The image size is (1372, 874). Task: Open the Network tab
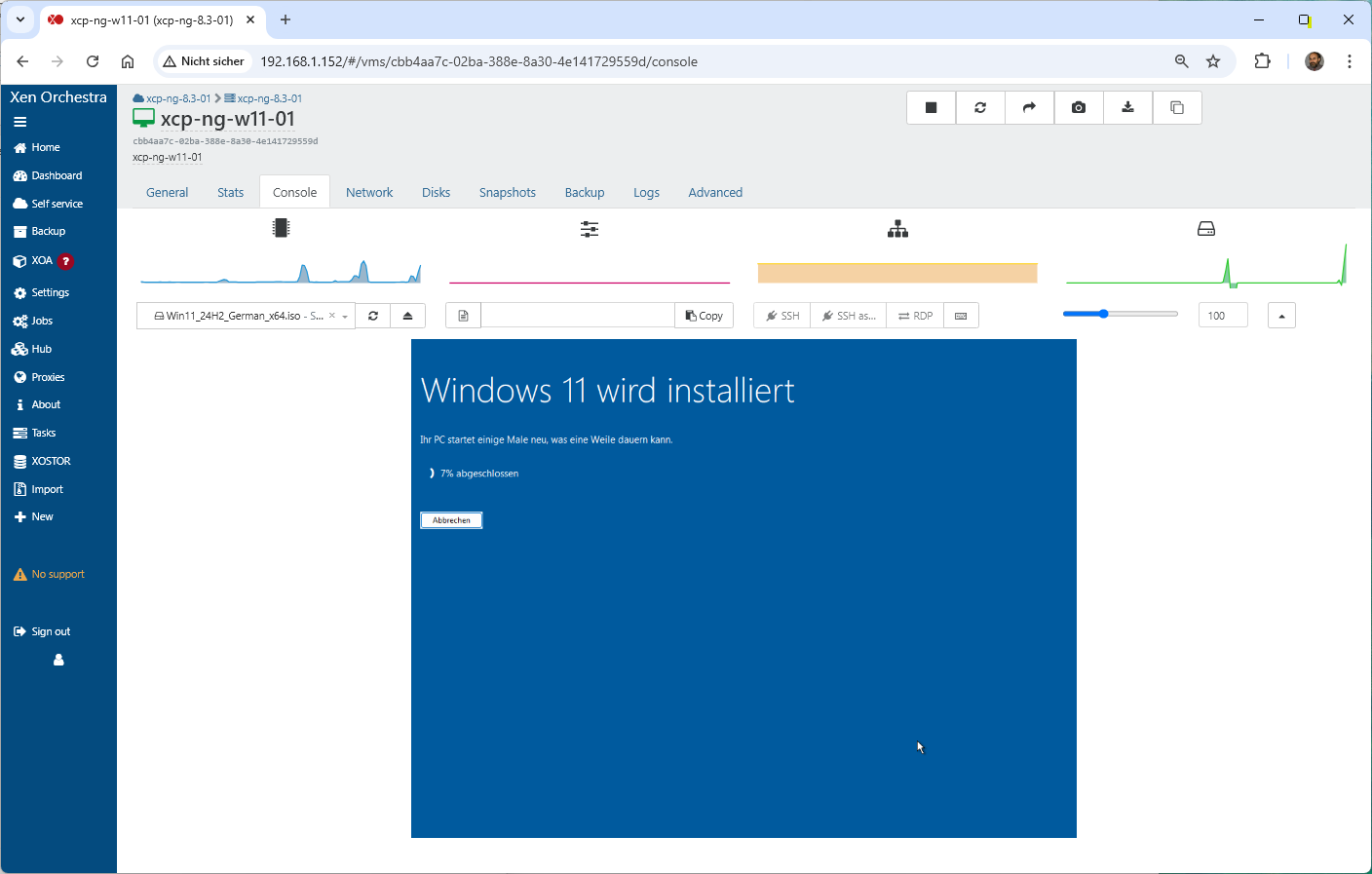pos(369,193)
